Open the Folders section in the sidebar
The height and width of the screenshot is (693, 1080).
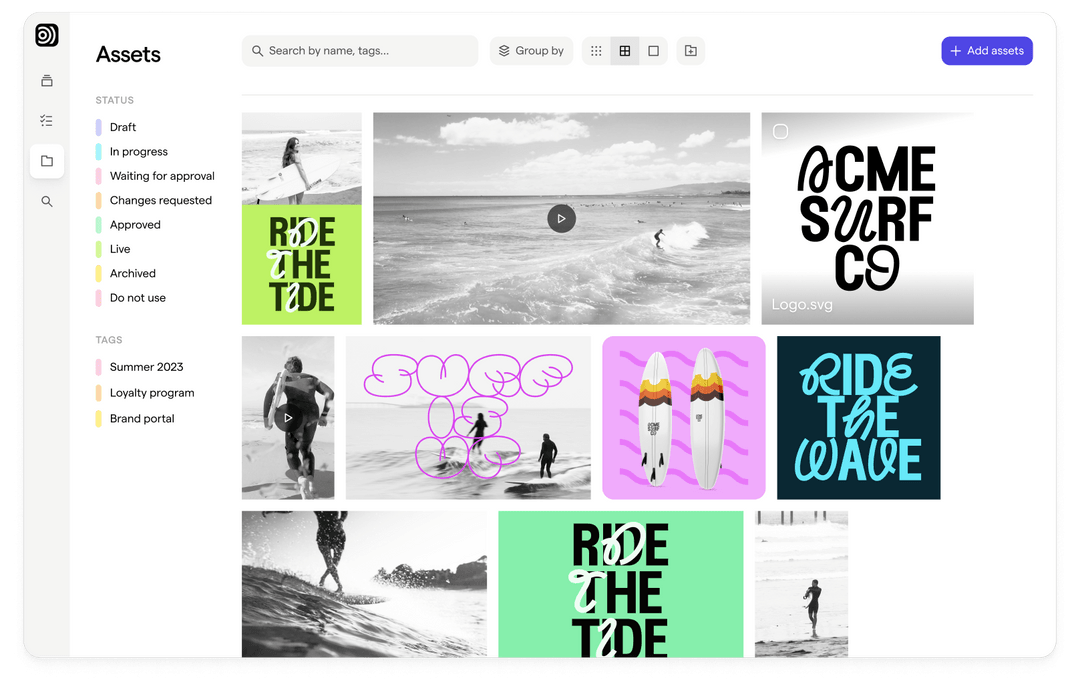pos(46,161)
